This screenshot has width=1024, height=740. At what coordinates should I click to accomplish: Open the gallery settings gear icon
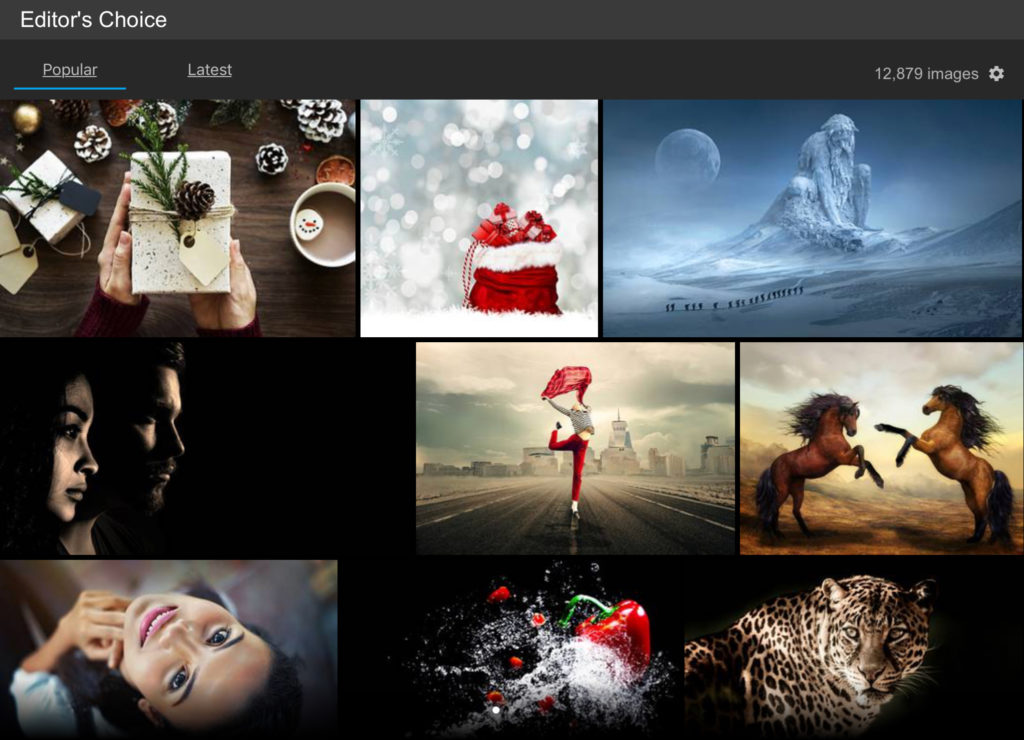[x=996, y=74]
